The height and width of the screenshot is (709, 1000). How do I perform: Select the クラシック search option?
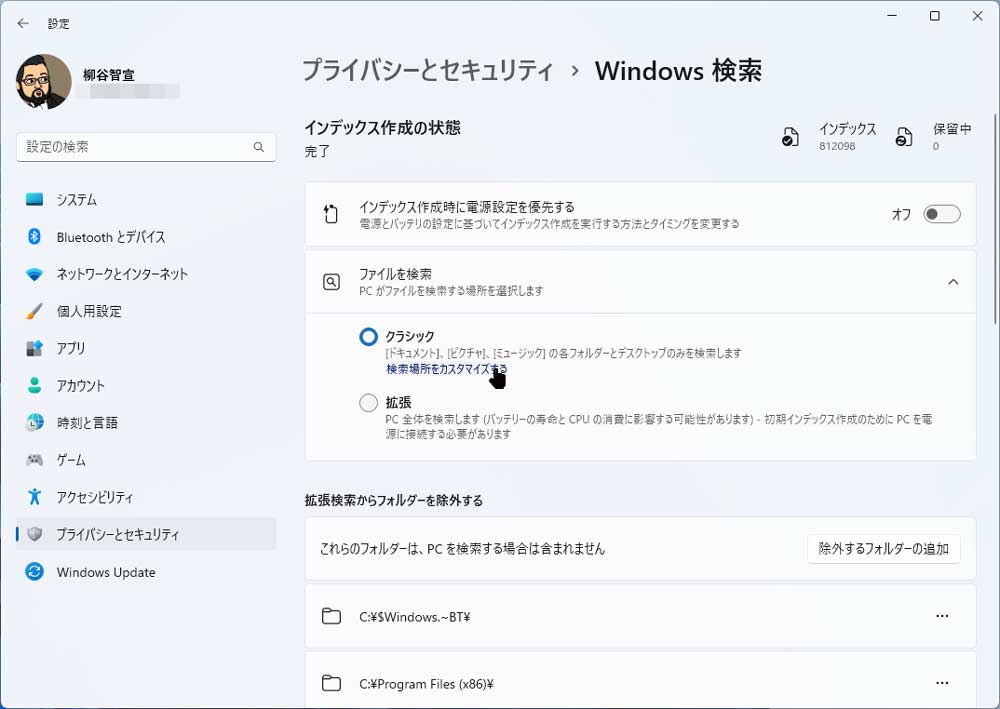click(367, 337)
